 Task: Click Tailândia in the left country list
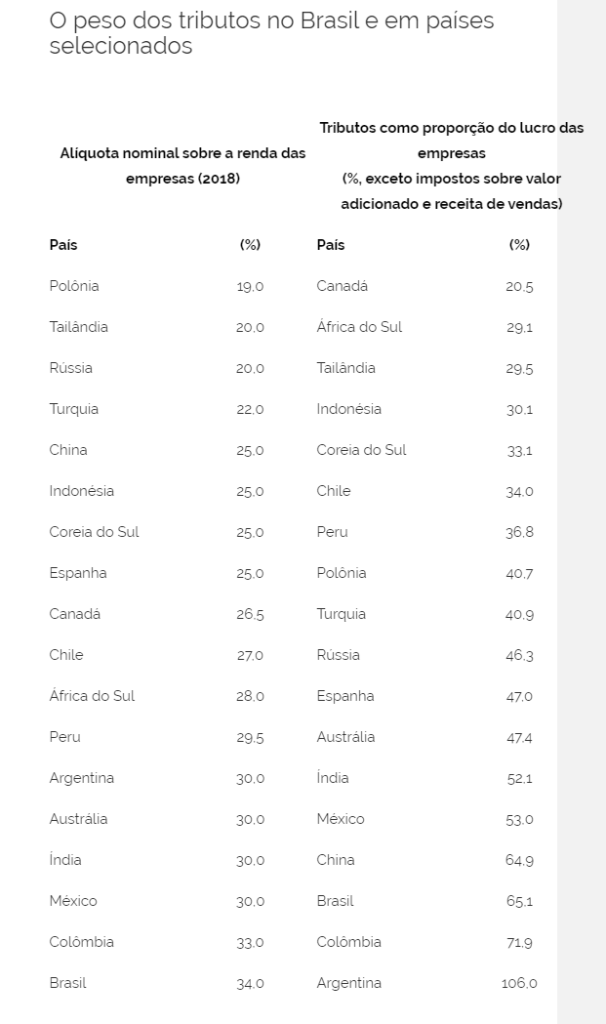click(x=78, y=327)
